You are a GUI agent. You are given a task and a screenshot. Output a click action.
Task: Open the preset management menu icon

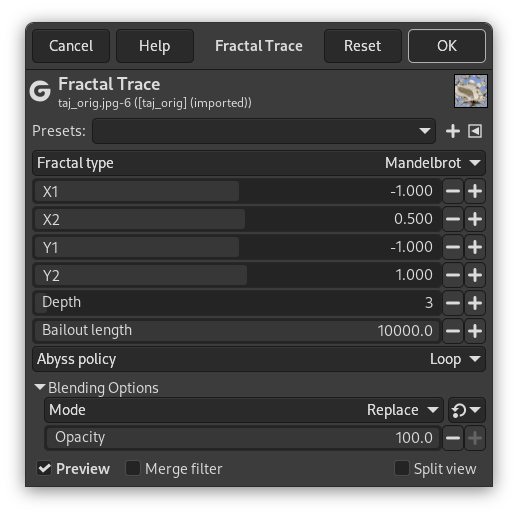pyautogui.click(x=475, y=131)
